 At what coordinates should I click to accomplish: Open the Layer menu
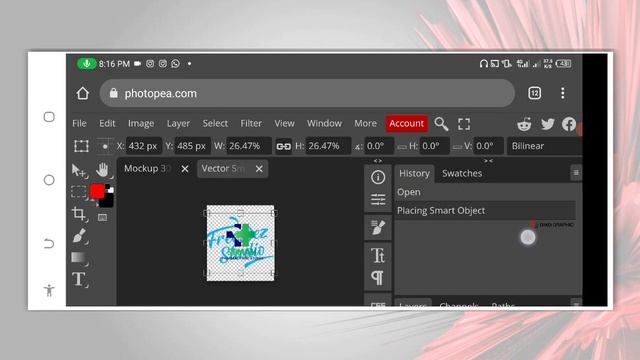pyautogui.click(x=178, y=123)
